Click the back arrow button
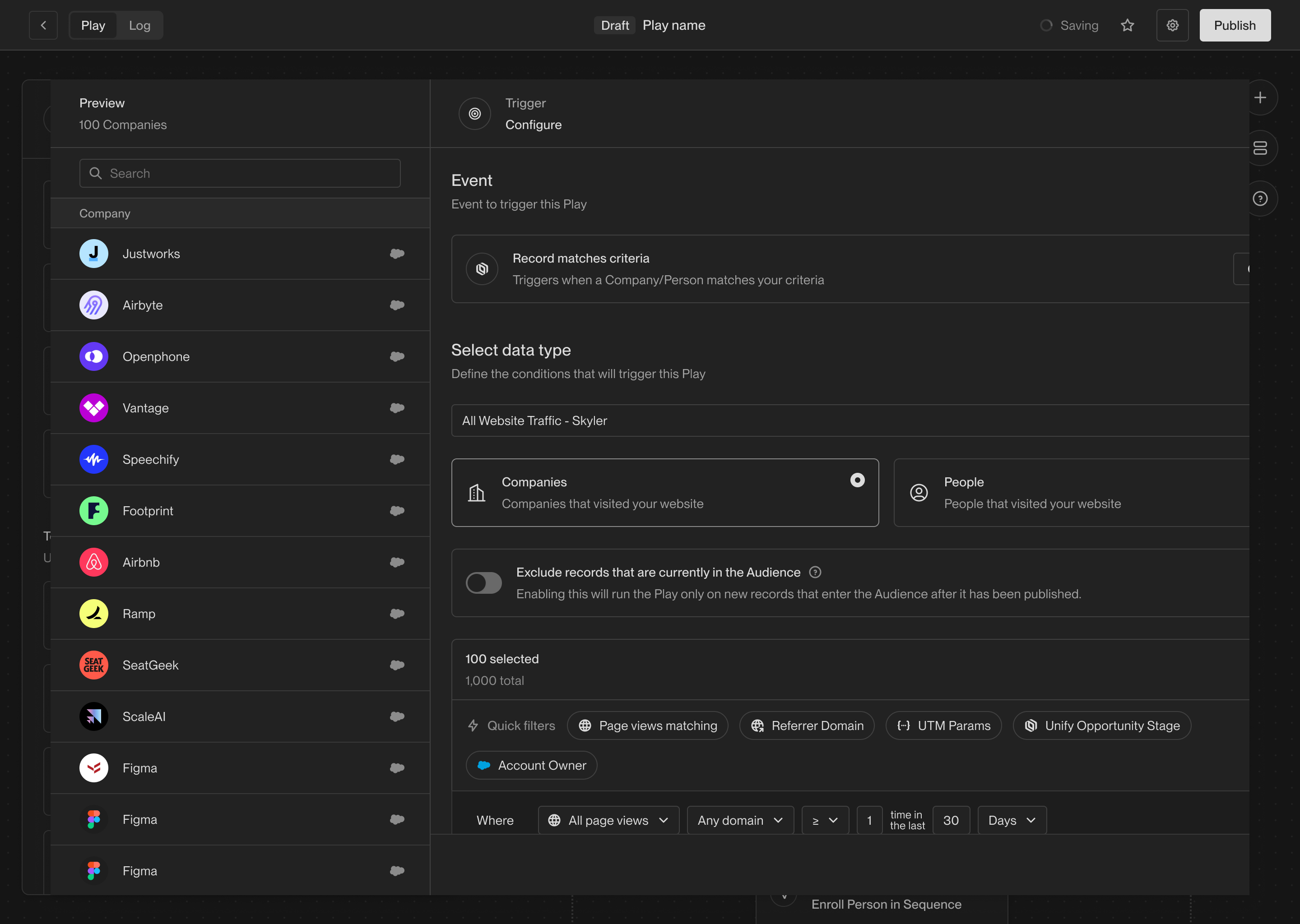Viewport: 1300px width, 924px height. click(x=43, y=25)
